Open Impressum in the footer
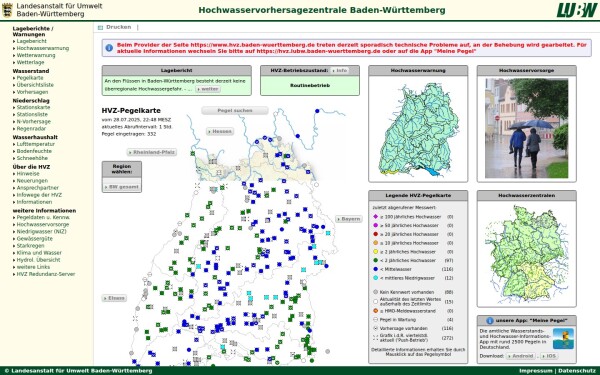The height and width of the screenshot is (375, 600). (x=535, y=371)
